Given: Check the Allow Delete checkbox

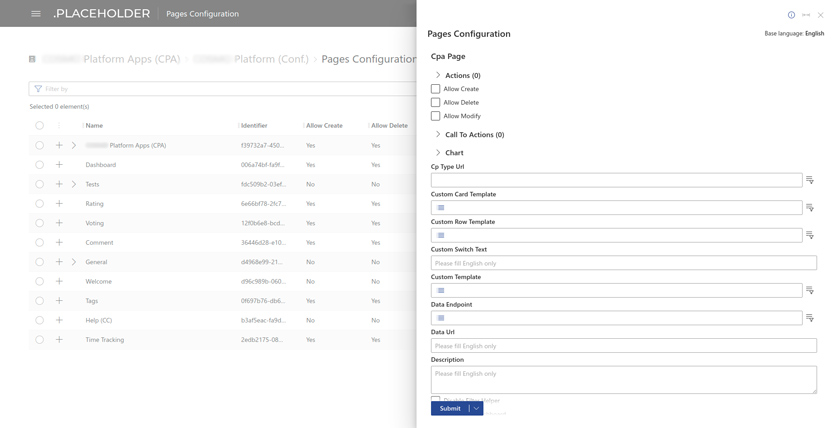Looking at the screenshot, I should tap(435, 102).
